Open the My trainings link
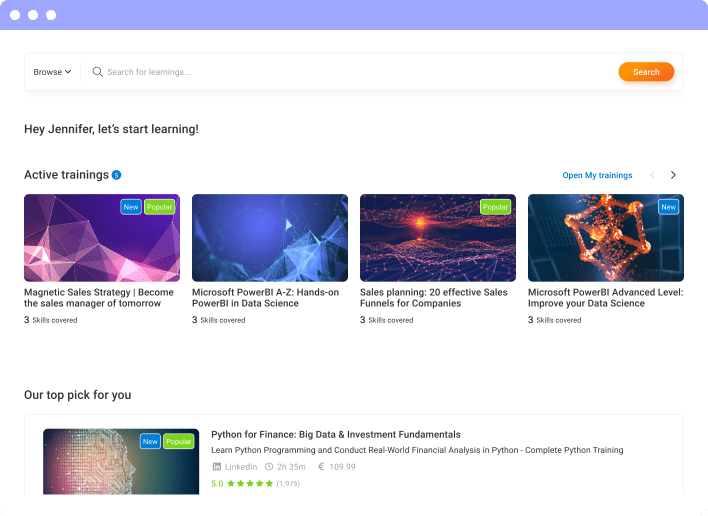708x516 pixels. pos(597,175)
